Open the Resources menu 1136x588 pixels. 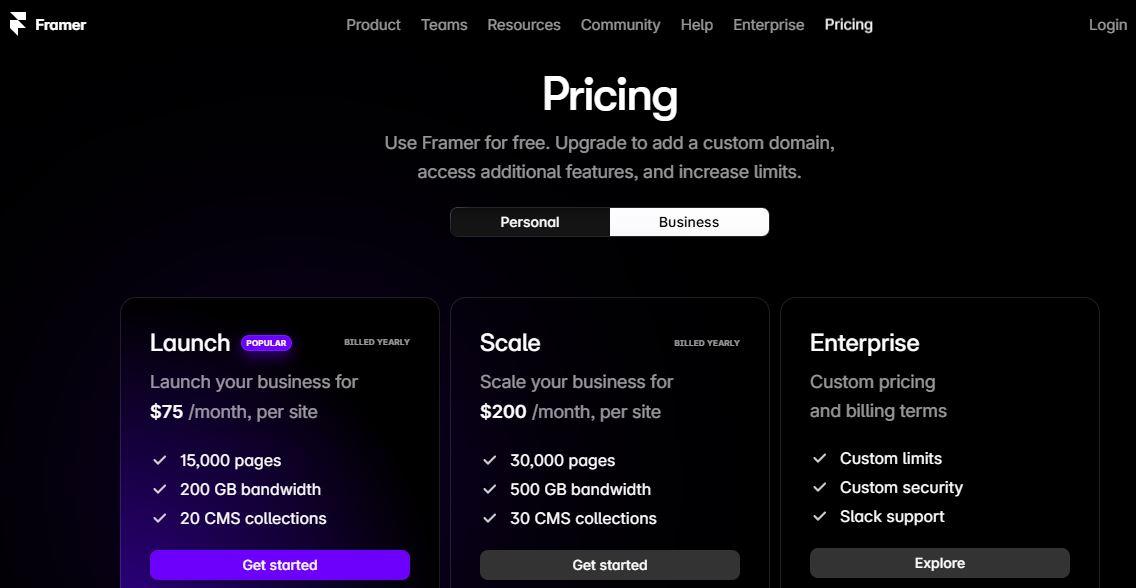(x=524, y=25)
